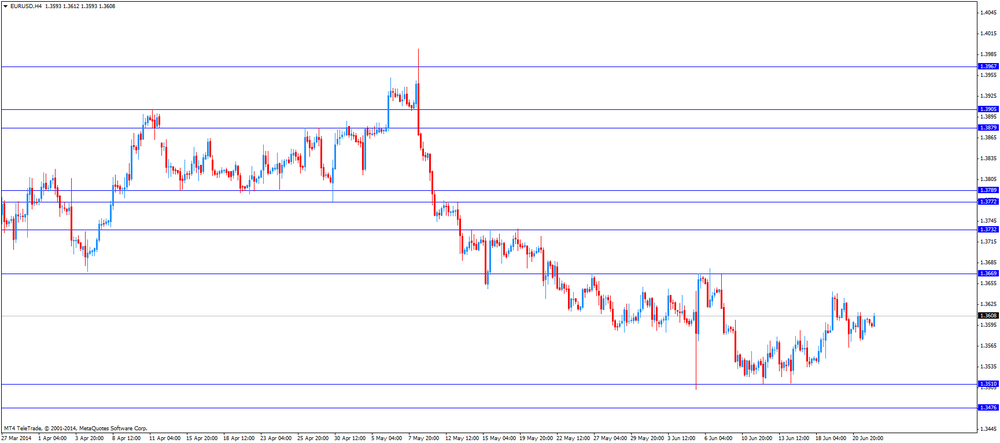Click the blue 1.3789 price label

pyautogui.click(x=988, y=190)
